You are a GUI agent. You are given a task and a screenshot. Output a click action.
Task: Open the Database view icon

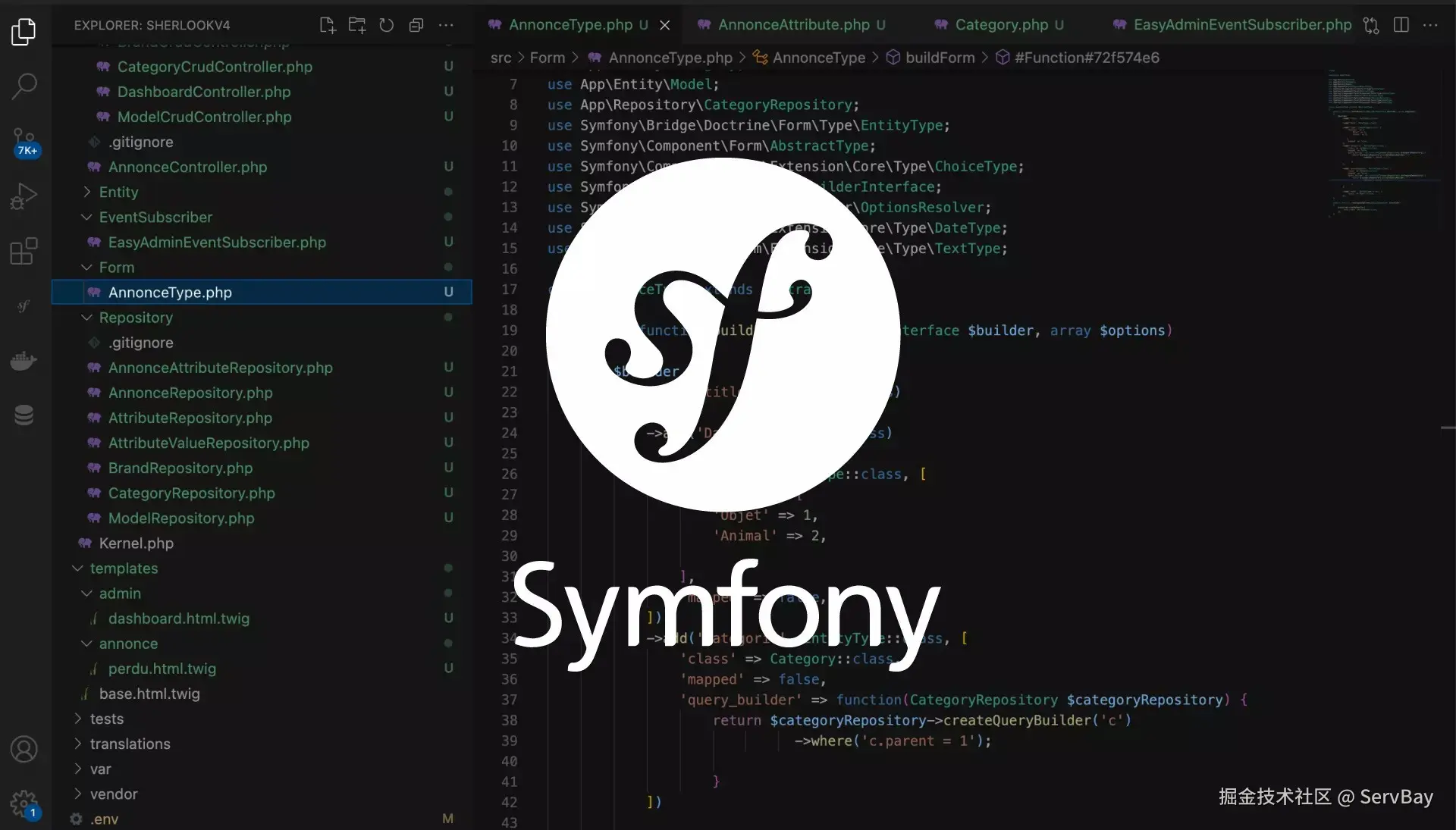(x=24, y=415)
